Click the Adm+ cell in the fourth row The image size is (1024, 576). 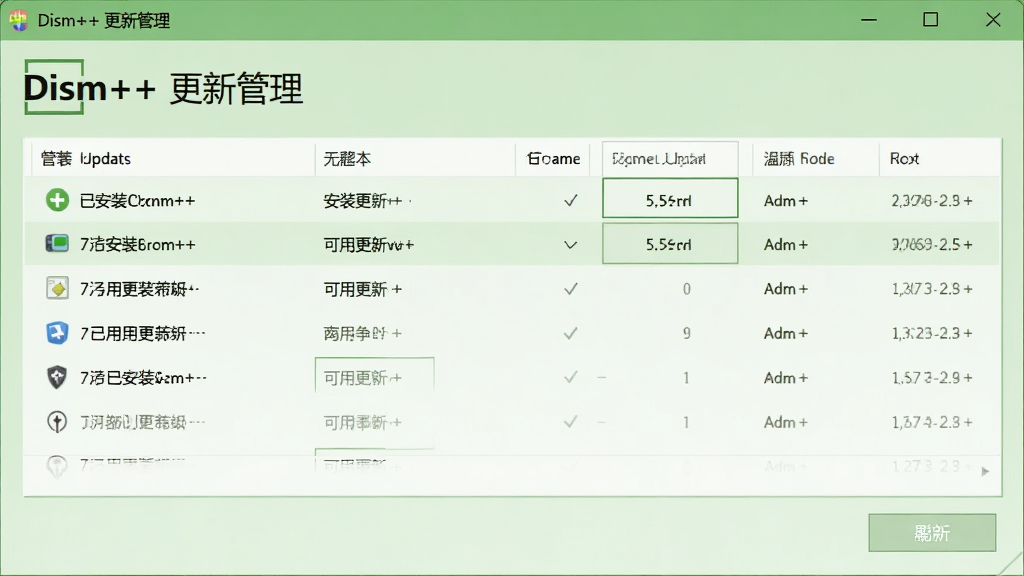(786, 333)
